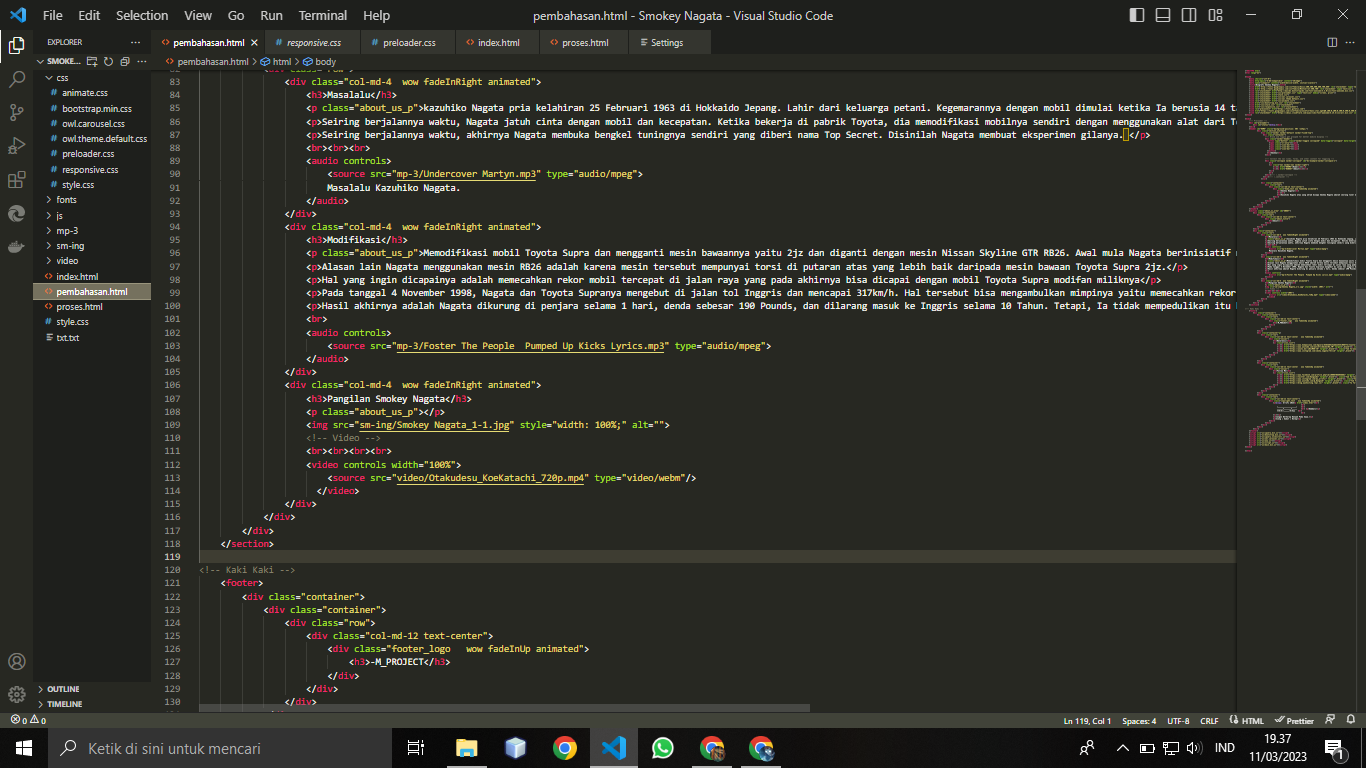Expand the js folder
The height and width of the screenshot is (768, 1366).
click(92, 215)
